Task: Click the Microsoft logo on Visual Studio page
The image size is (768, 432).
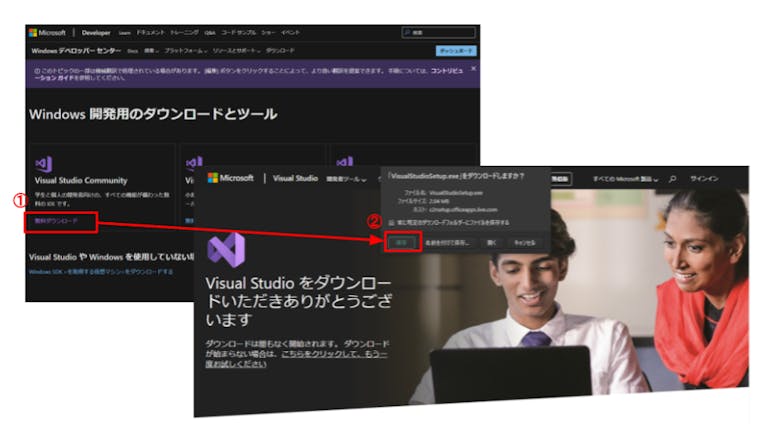Action: [230, 178]
